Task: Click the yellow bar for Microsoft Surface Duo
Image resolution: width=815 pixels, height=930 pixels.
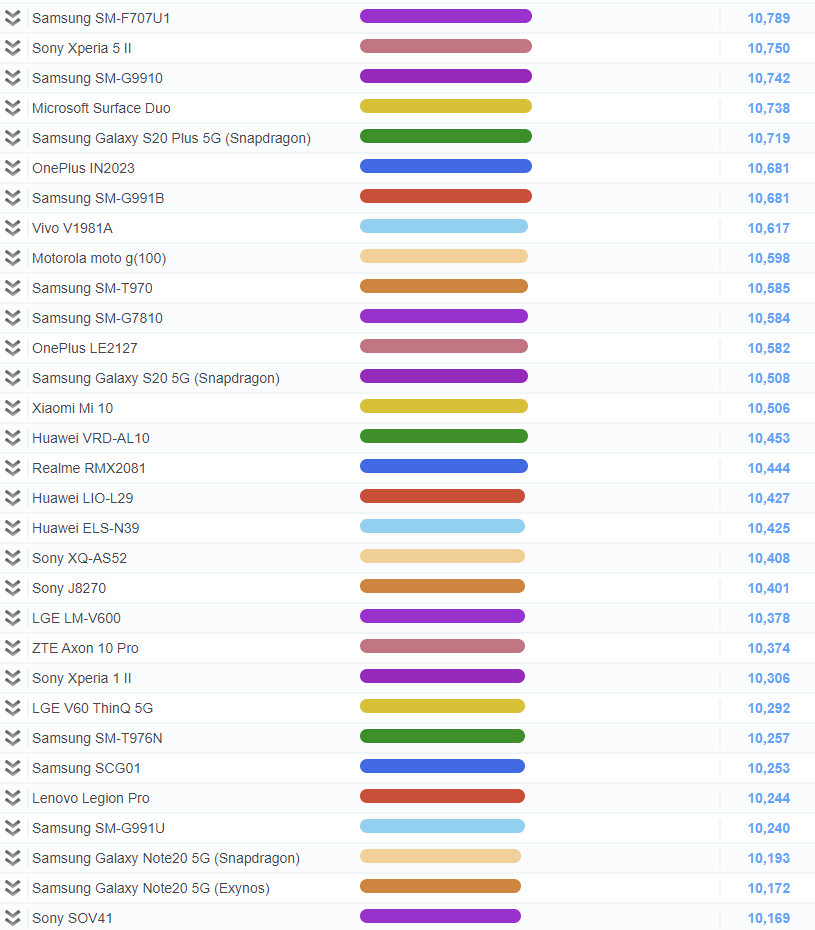Action: tap(446, 106)
